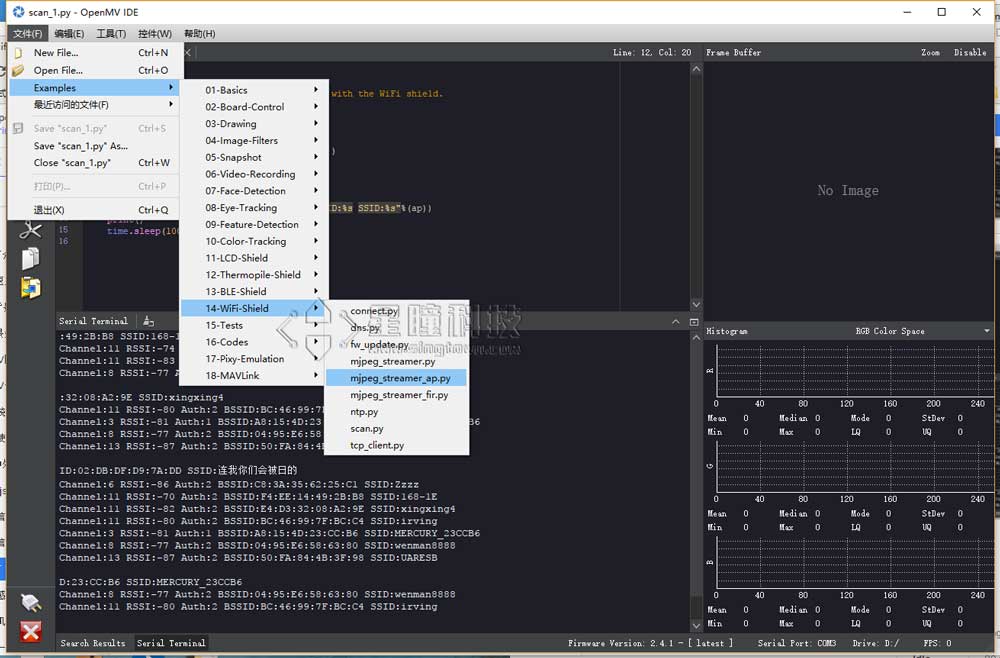
Task: Expand the 05-Snapshot examples folder
Action: point(254,157)
